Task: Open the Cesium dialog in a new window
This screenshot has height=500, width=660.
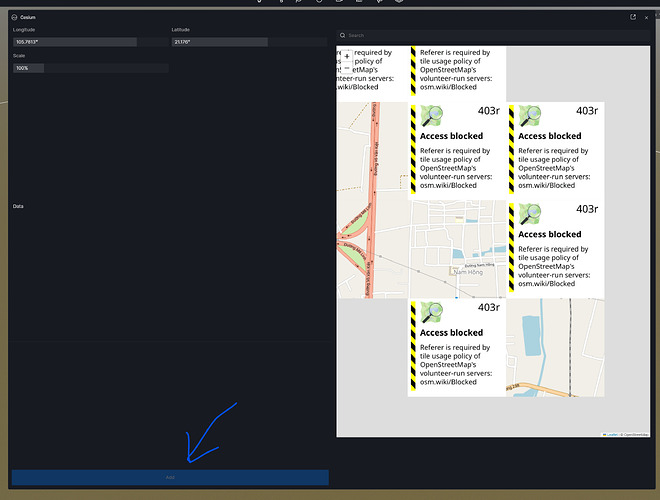Action: pyautogui.click(x=632, y=17)
